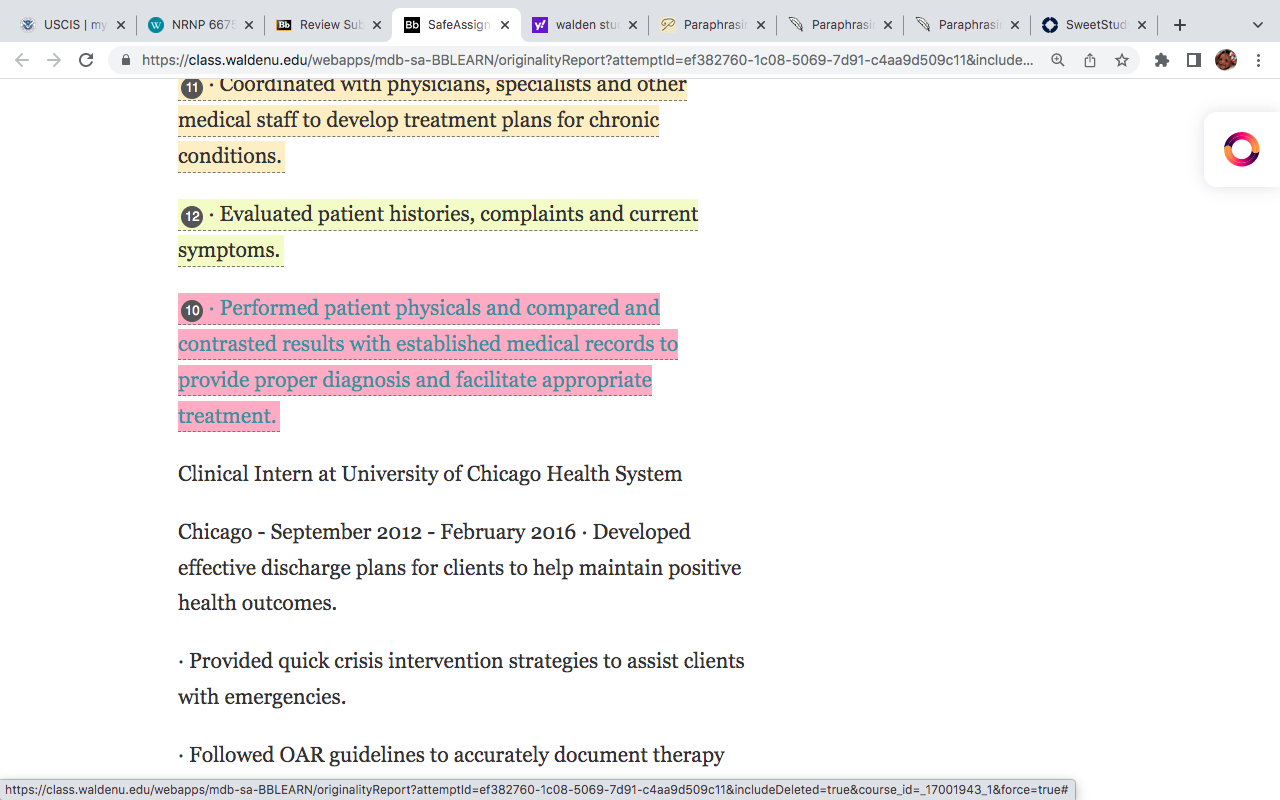This screenshot has height=800, width=1280.
Task: Go back to previous page
Action: pyautogui.click(x=22, y=60)
